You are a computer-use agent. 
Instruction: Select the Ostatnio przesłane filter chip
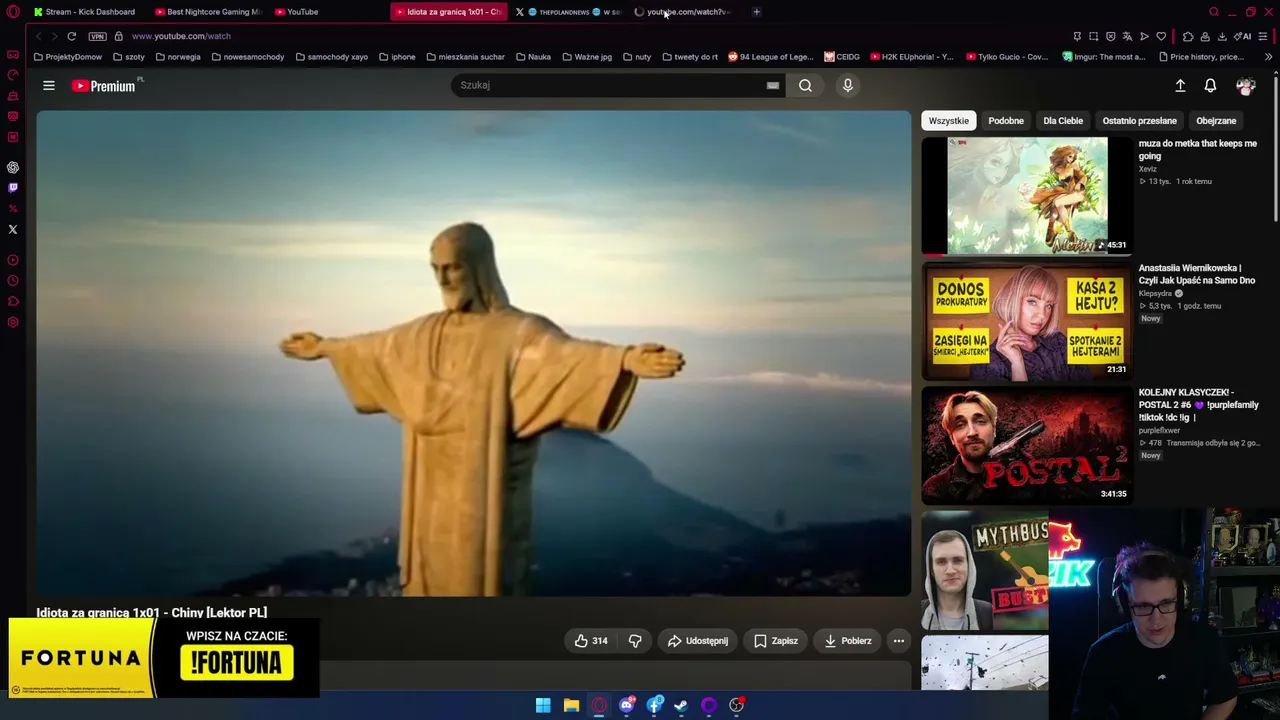pos(1139,121)
